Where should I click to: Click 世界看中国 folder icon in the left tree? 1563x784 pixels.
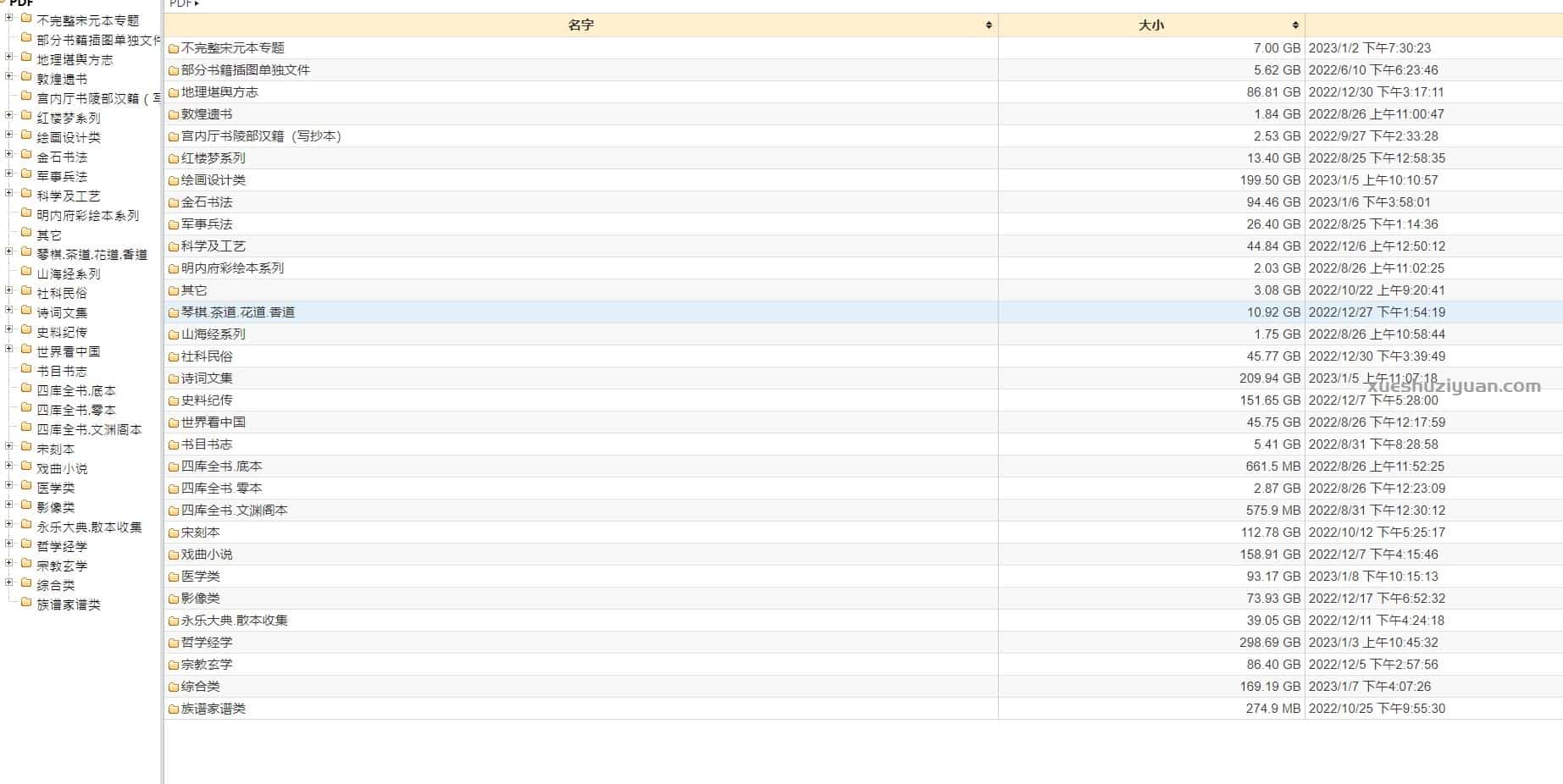[x=26, y=351]
